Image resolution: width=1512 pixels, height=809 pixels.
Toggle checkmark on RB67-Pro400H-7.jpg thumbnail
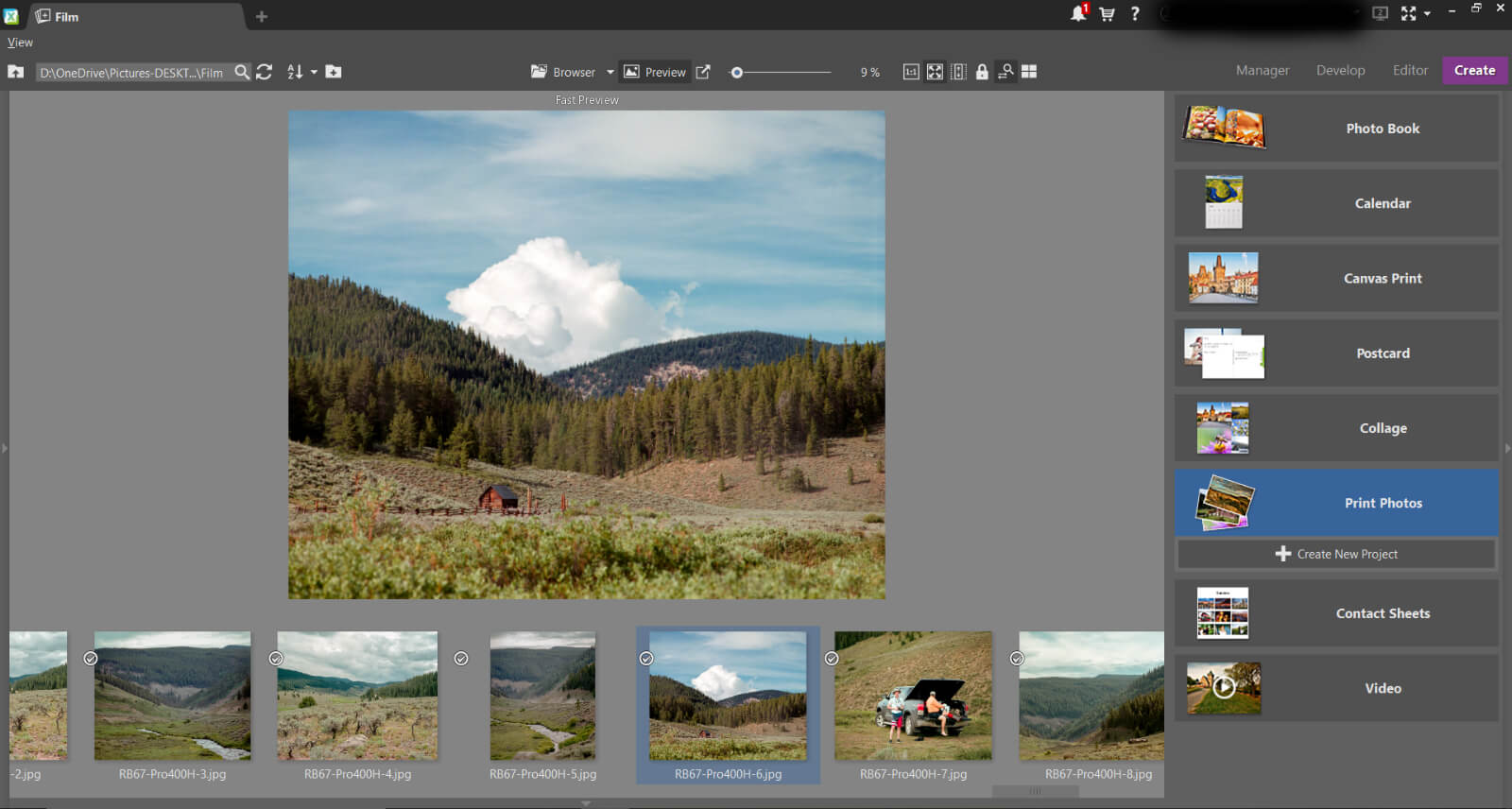coord(832,659)
